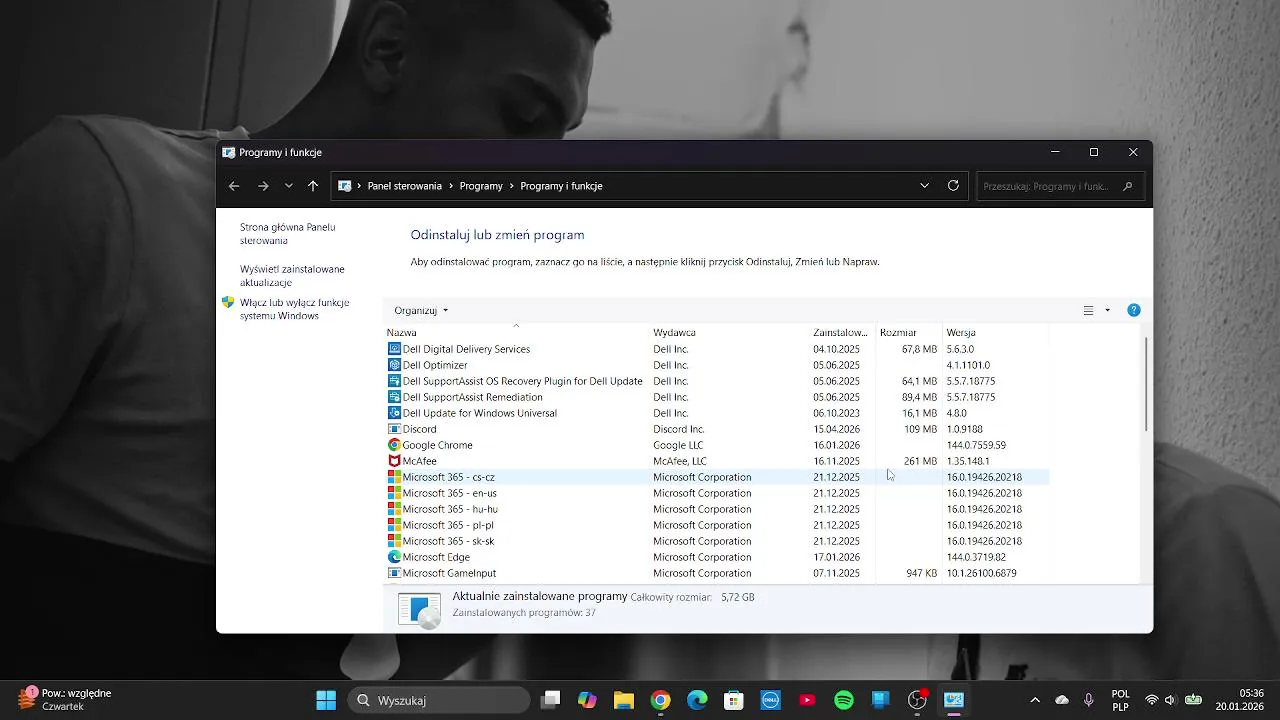Open recent locations dropdown chevron

289,186
